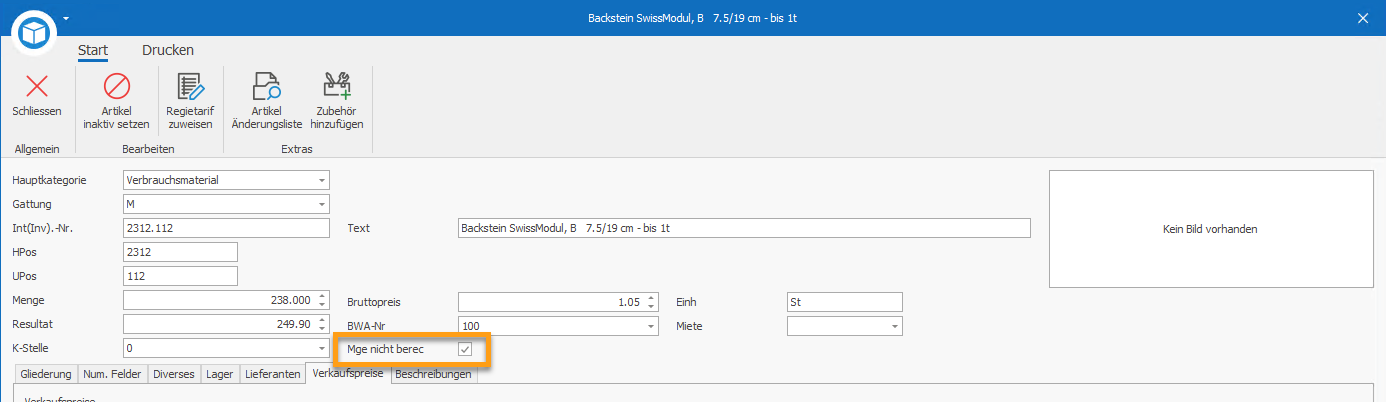Select the Num. Felder tab
This screenshot has width=1386, height=402.
(x=113, y=374)
